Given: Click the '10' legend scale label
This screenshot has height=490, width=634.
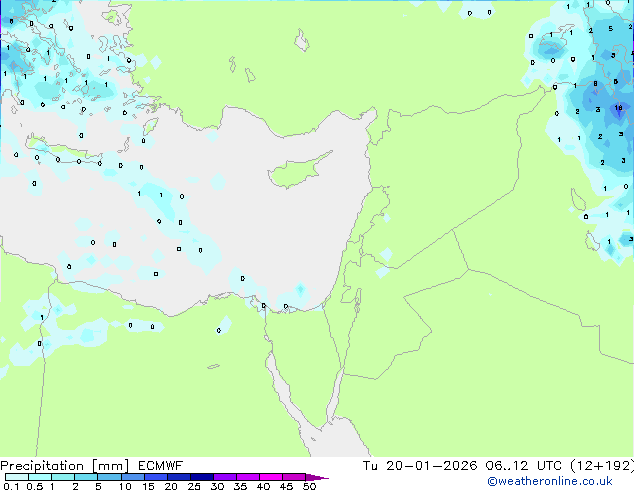Looking at the screenshot, I should click(125, 486).
